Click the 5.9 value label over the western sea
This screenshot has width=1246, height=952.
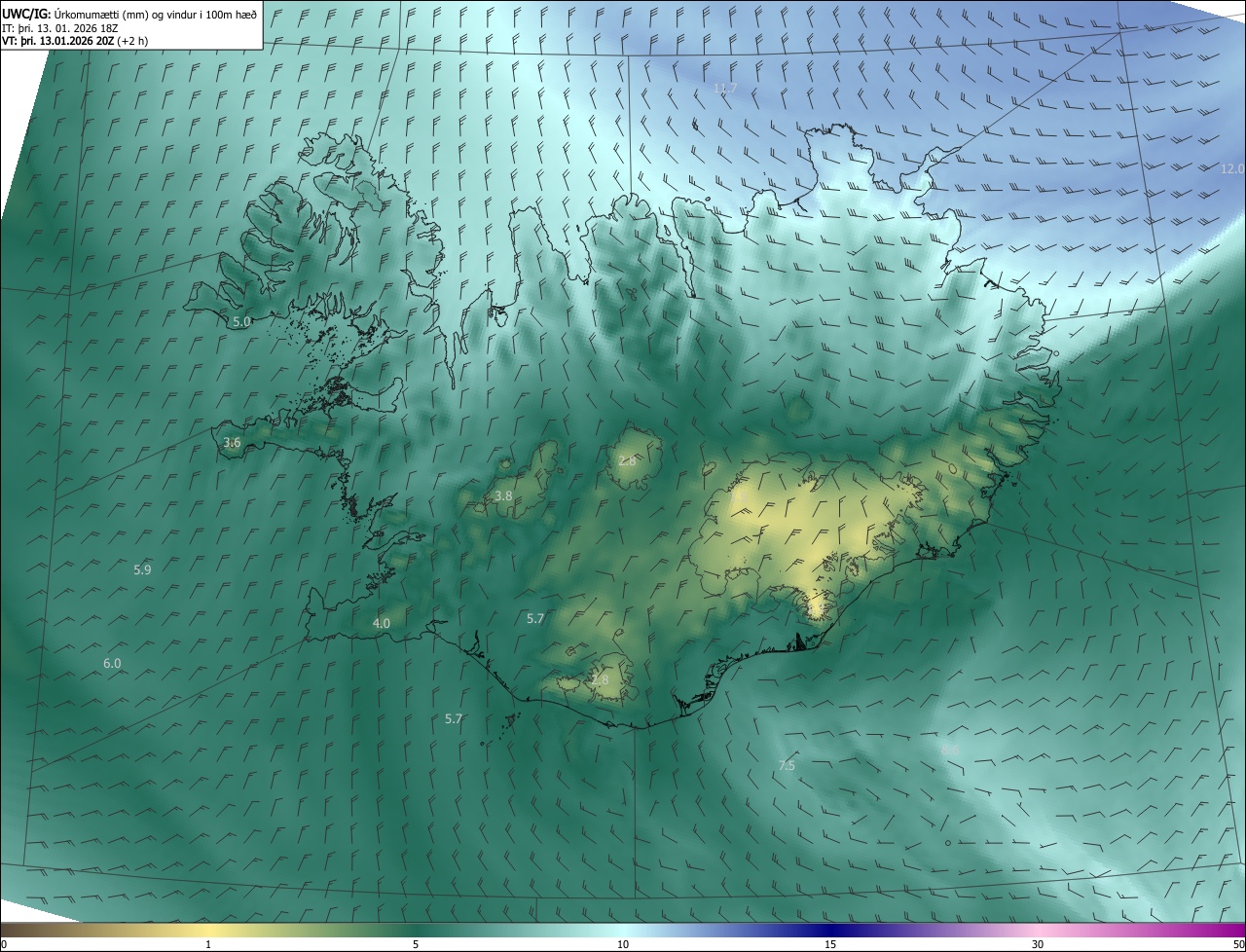coord(142,569)
